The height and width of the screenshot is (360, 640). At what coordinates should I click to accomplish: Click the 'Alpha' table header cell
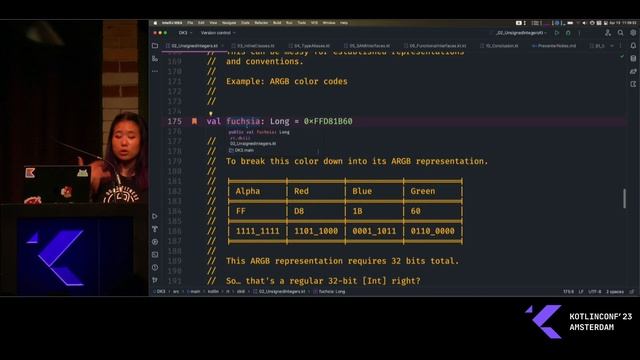pyautogui.click(x=248, y=191)
